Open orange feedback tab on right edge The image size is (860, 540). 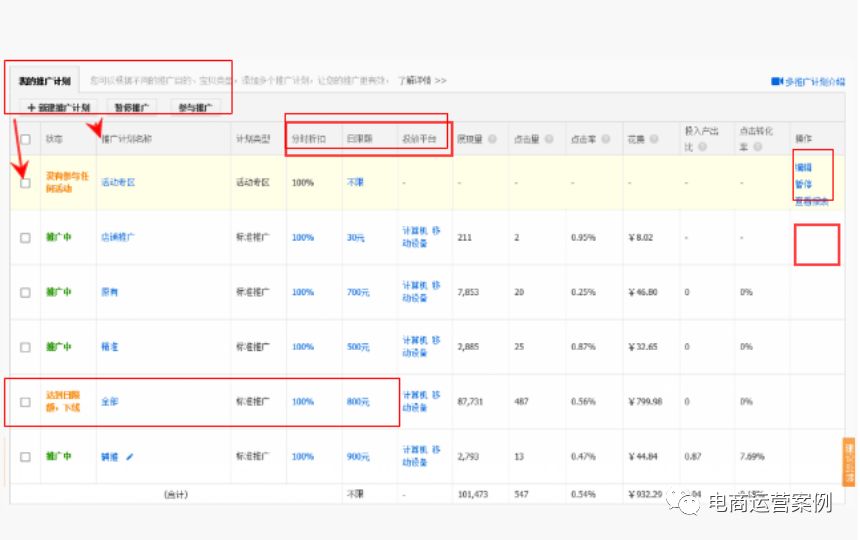click(x=849, y=462)
